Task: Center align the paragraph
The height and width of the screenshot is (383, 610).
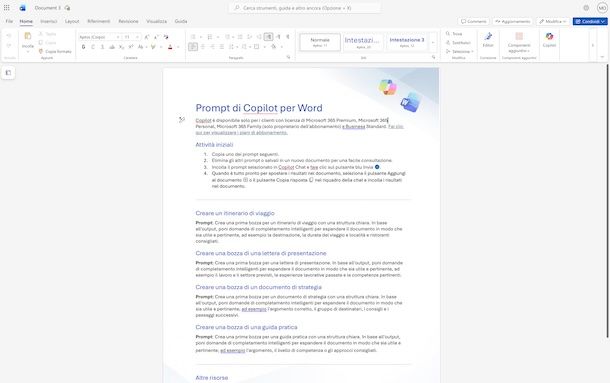Action: [x=203, y=47]
